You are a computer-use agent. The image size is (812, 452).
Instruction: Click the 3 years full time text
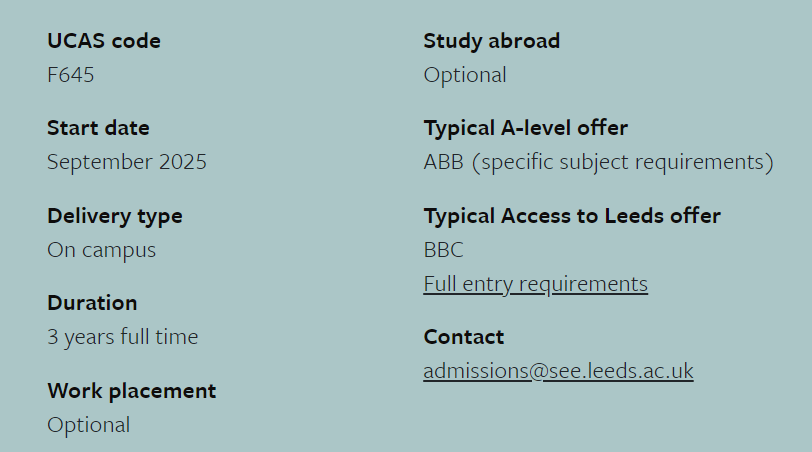pos(123,337)
